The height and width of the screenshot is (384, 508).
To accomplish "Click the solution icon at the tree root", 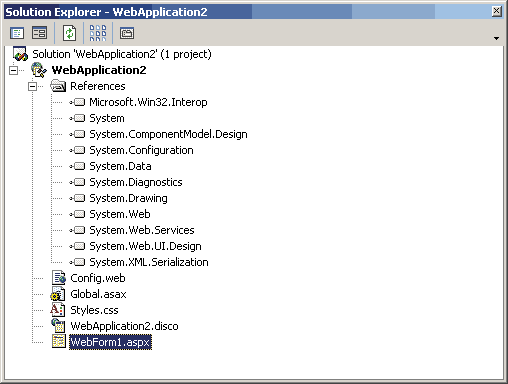I will [20, 54].
